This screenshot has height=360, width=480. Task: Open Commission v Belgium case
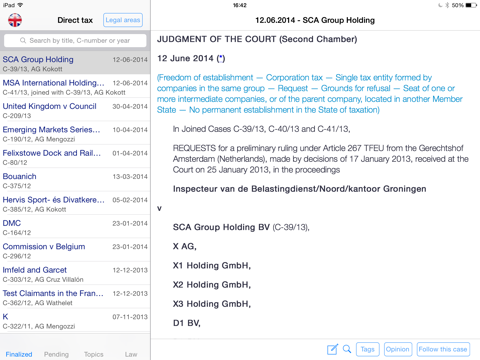(75, 250)
